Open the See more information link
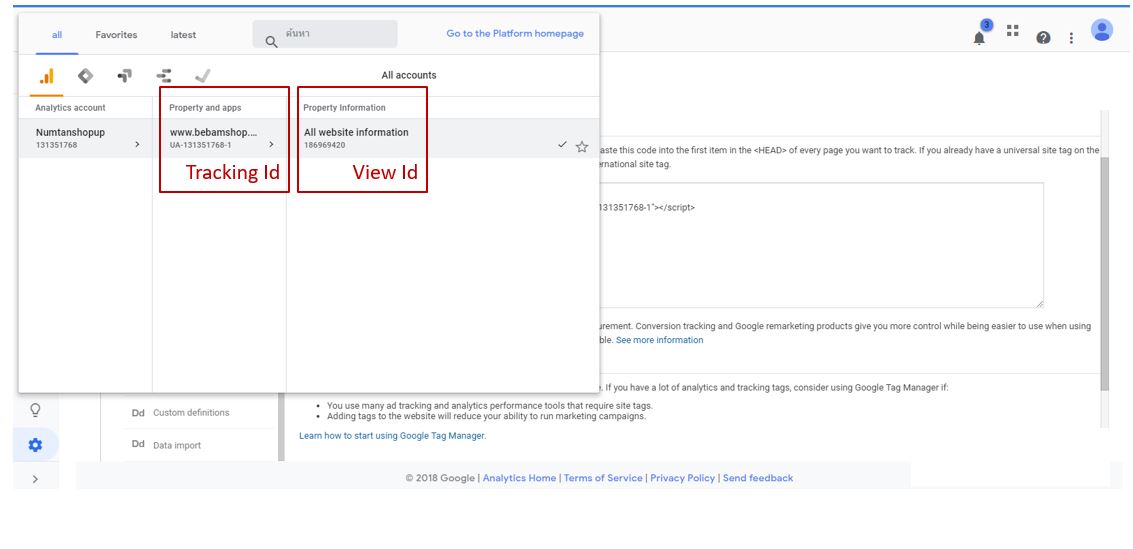Screen dimensions: 1133x549 pyautogui.click(x=659, y=340)
